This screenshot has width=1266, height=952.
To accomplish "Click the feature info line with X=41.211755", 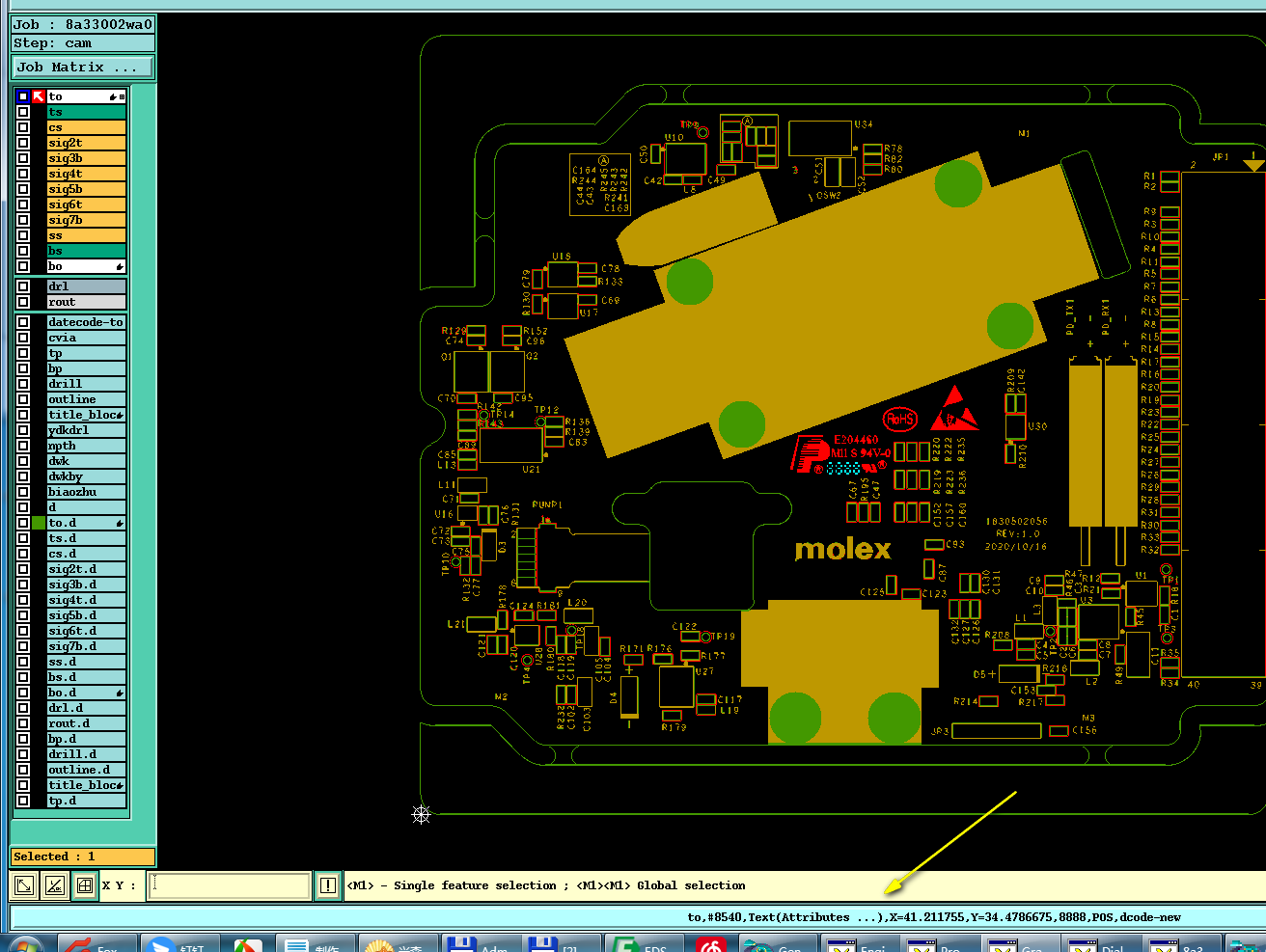I will (934, 917).
